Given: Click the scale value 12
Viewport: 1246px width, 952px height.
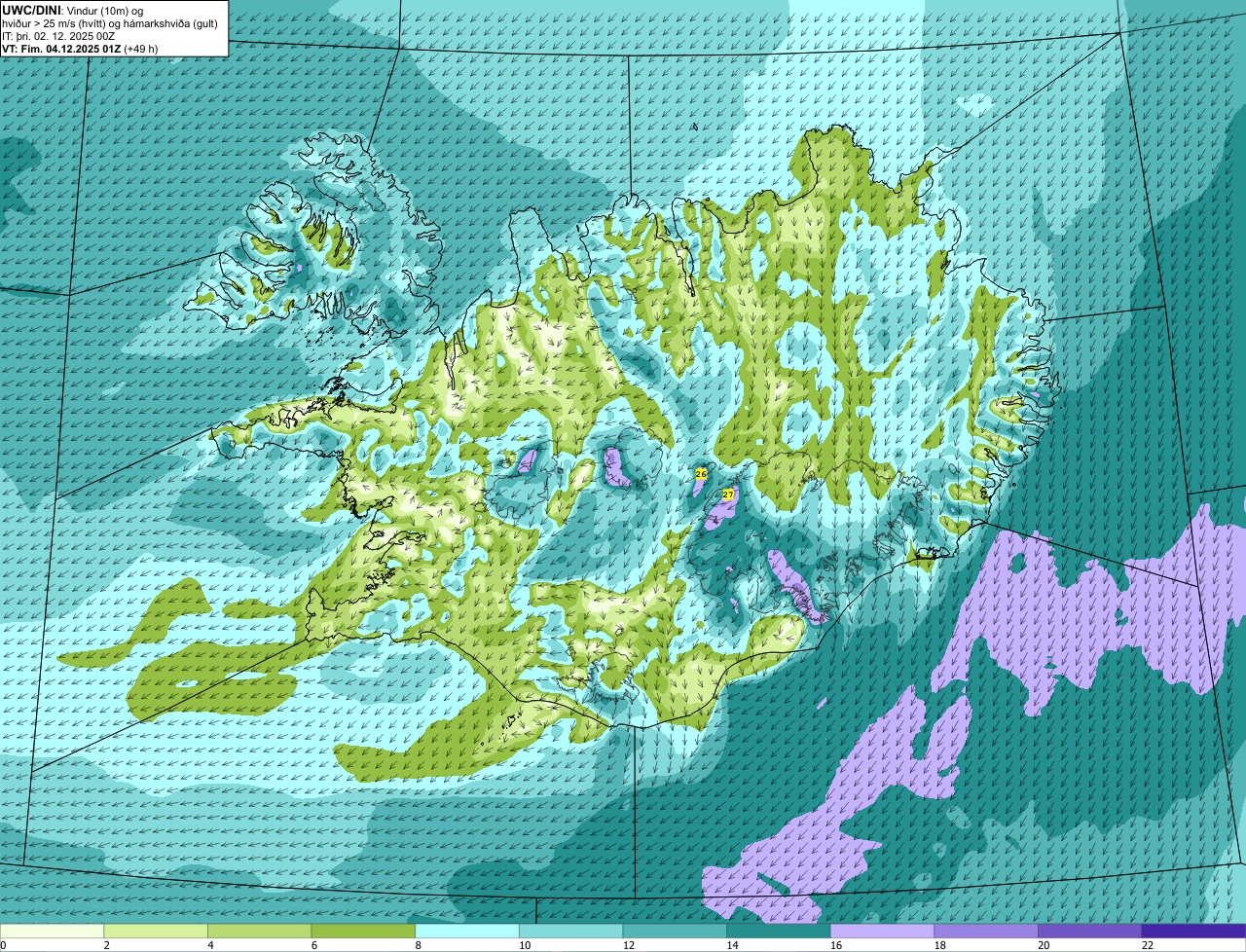Looking at the screenshot, I should point(628,945).
